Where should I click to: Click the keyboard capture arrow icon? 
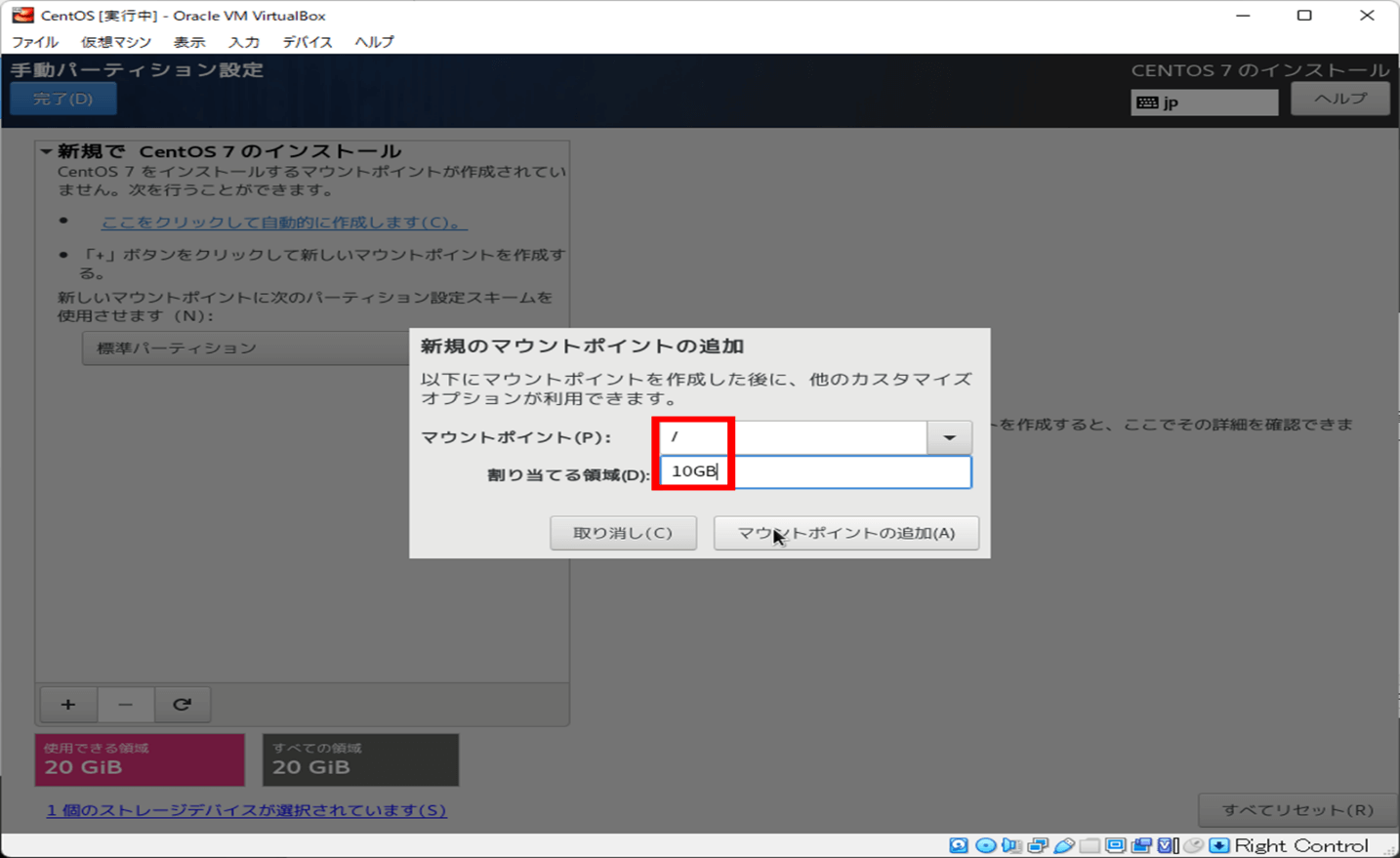tap(1219, 845)
